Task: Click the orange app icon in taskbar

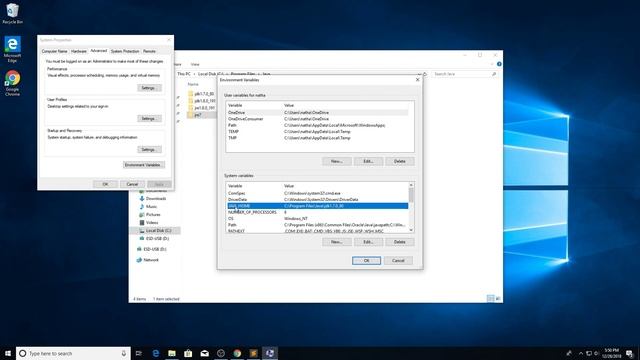Action: (x=253, y=353)
